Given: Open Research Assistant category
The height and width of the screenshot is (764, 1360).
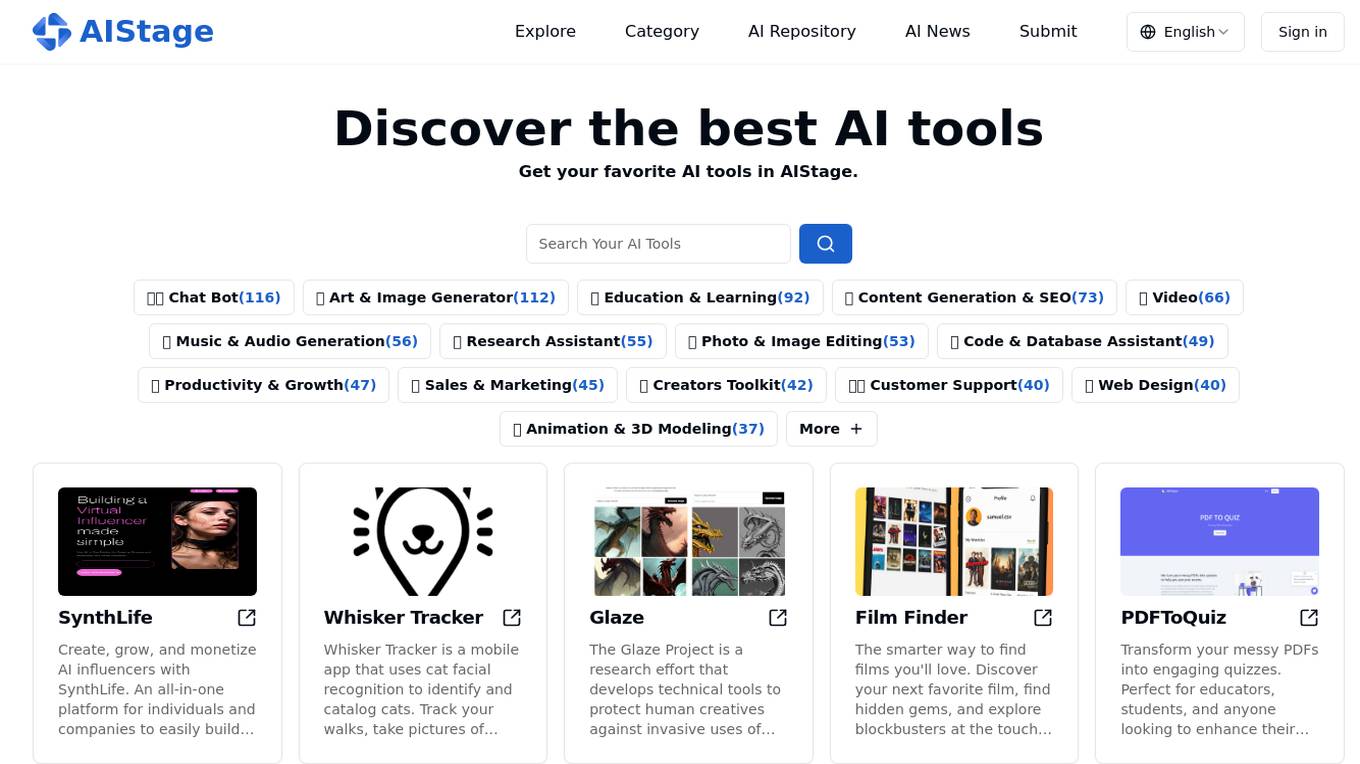Looking at the screenshot, I should pyautogui.click(x=553, y=342).
